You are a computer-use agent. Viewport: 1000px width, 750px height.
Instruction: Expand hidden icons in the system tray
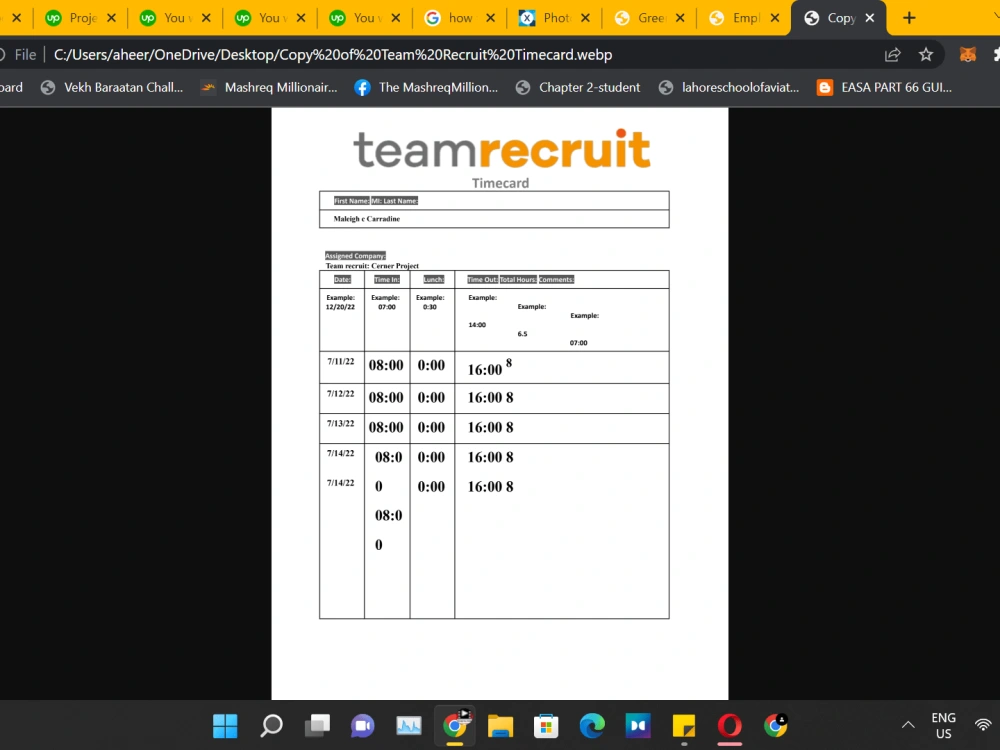click(908, 725)
